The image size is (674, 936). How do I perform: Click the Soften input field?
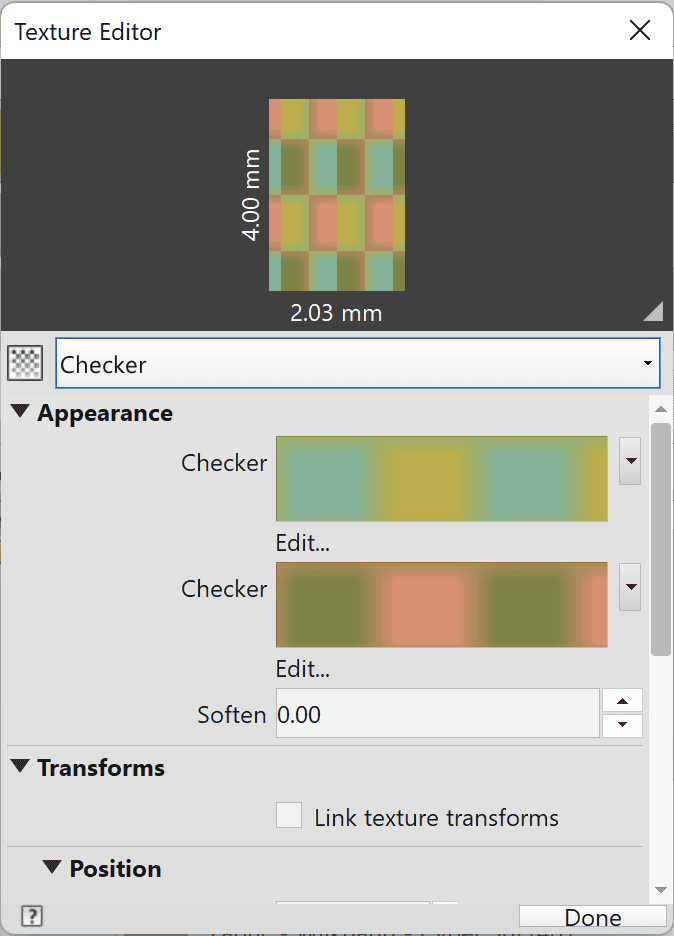[437, 713]
